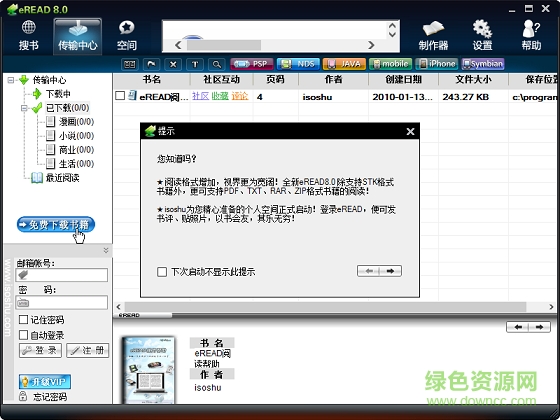Open the 搜书 book search section
Viewport: 560px width, 420px height.
(29, 36)
